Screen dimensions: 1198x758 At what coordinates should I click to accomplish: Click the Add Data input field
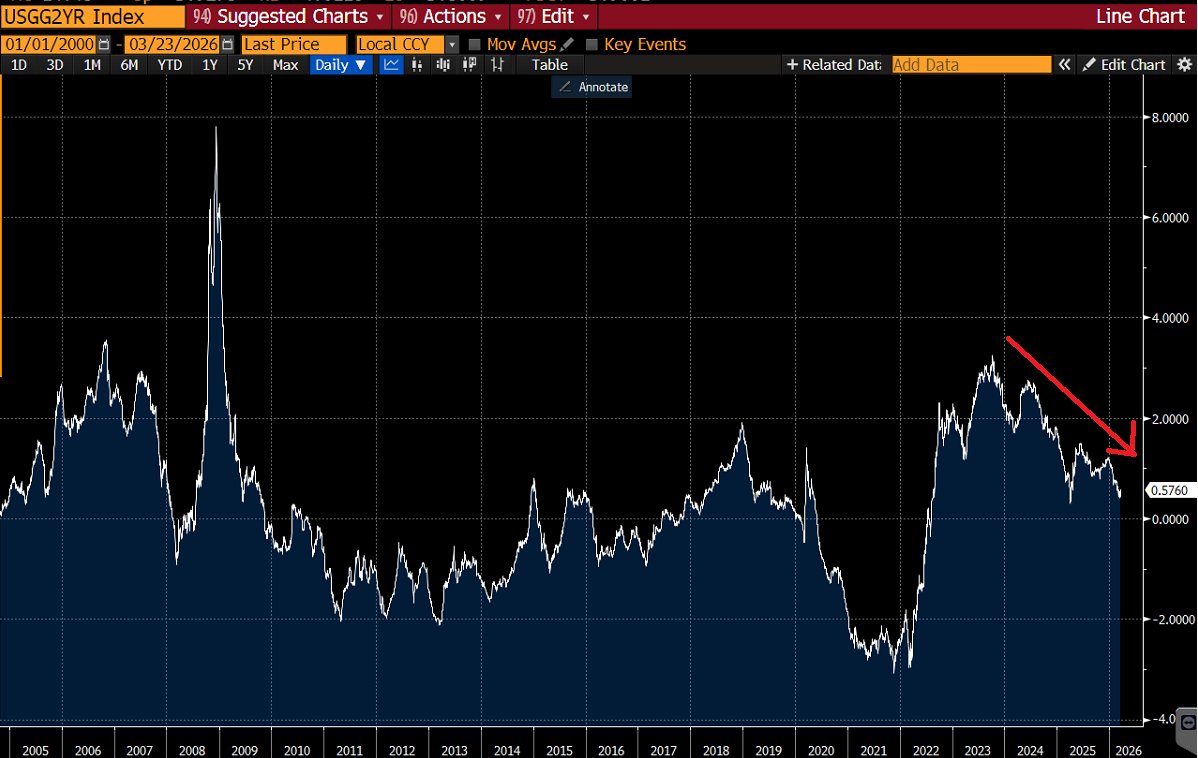972,65
